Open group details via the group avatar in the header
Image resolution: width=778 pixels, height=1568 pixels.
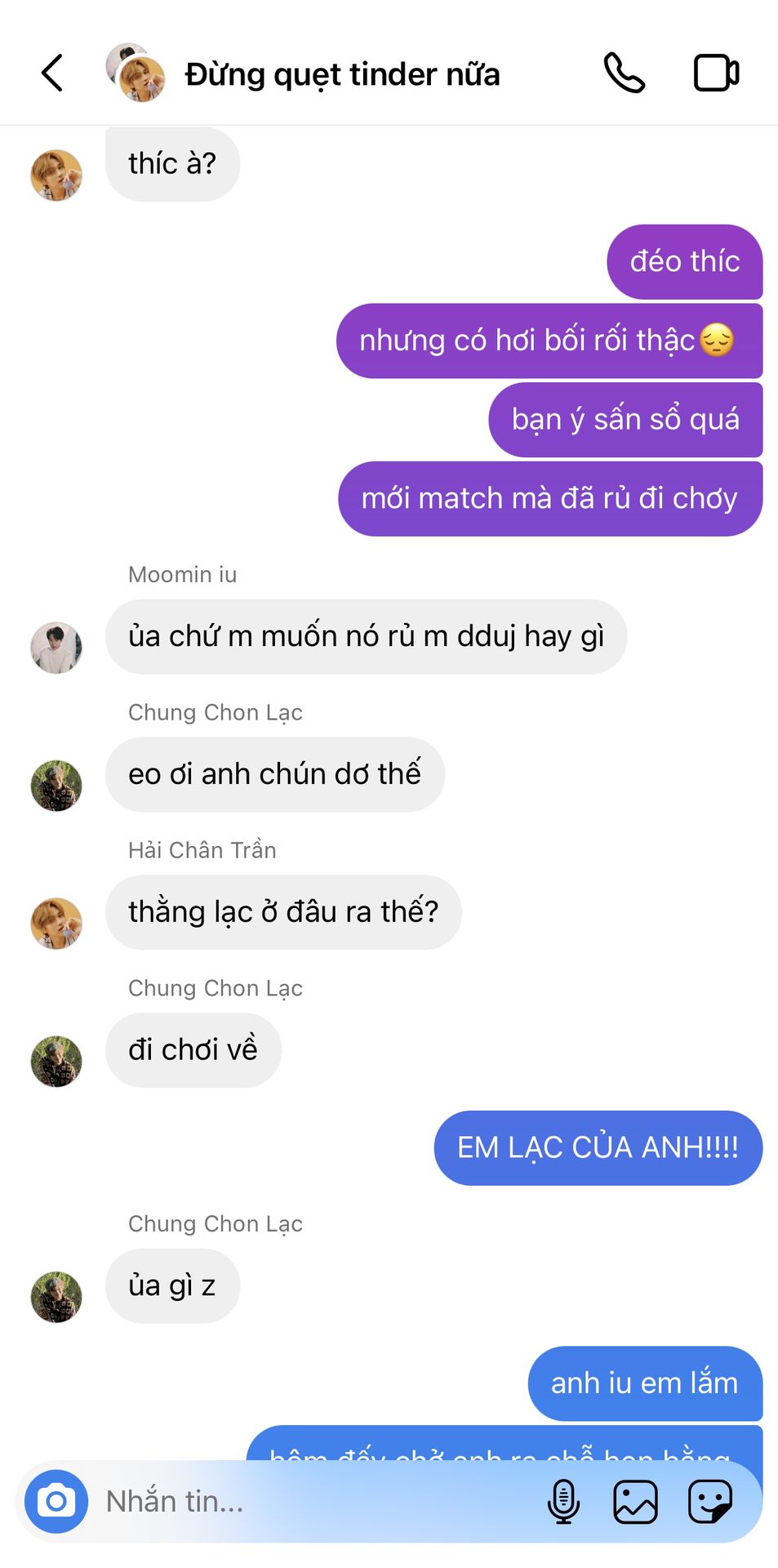tap(136, 73)
